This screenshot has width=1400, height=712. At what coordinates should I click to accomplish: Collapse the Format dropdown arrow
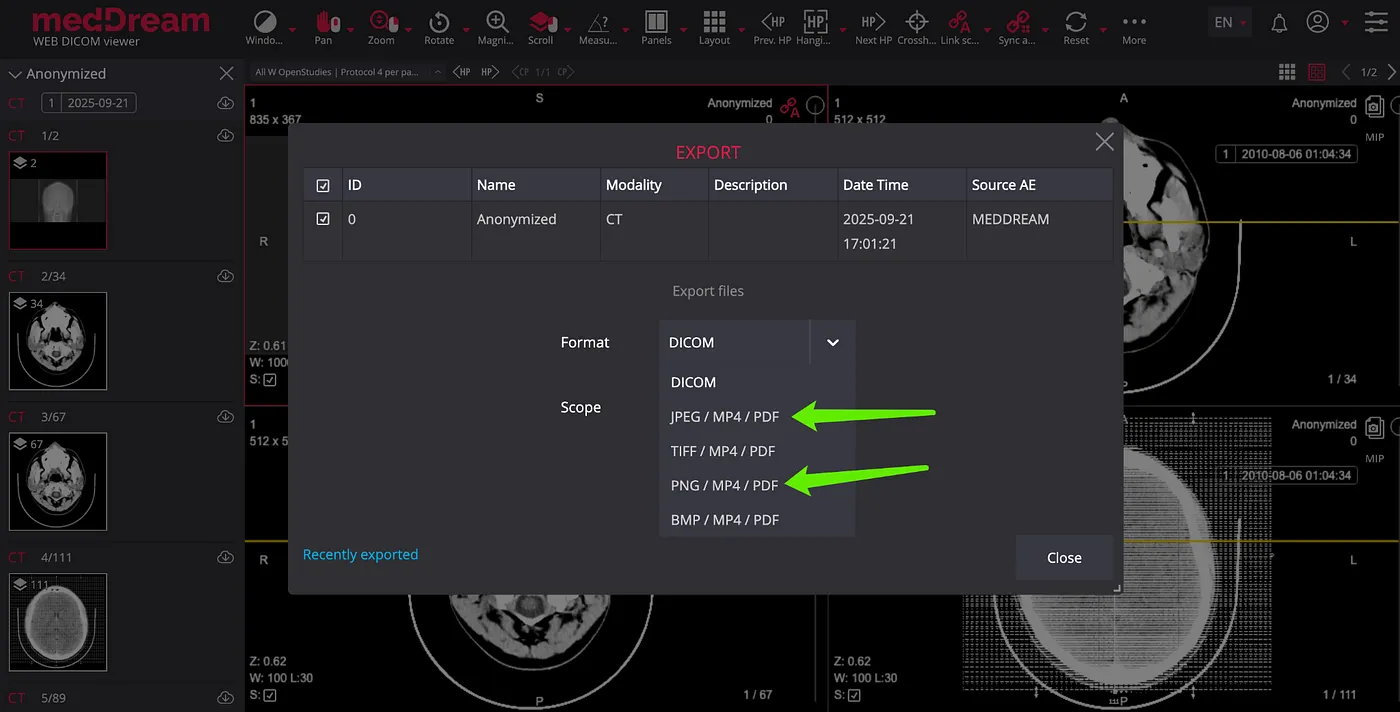coord(832,342)
